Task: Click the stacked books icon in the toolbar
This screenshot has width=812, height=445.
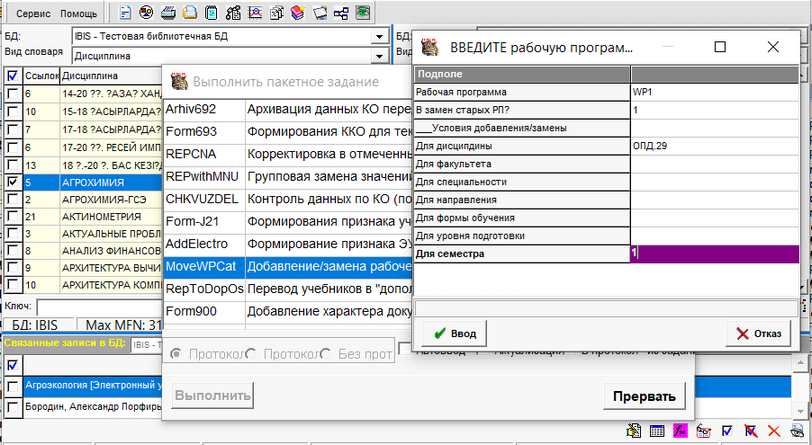Action: pyautogui.click(x=298, y=14)
